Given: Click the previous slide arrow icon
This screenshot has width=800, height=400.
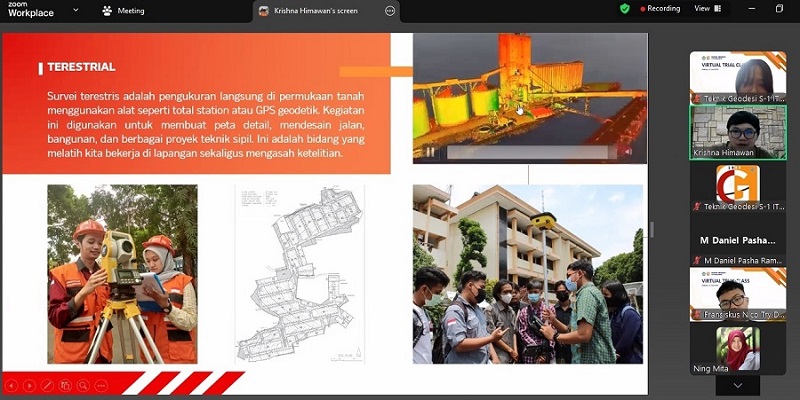Looking at the screenshot, I should 13,384.
